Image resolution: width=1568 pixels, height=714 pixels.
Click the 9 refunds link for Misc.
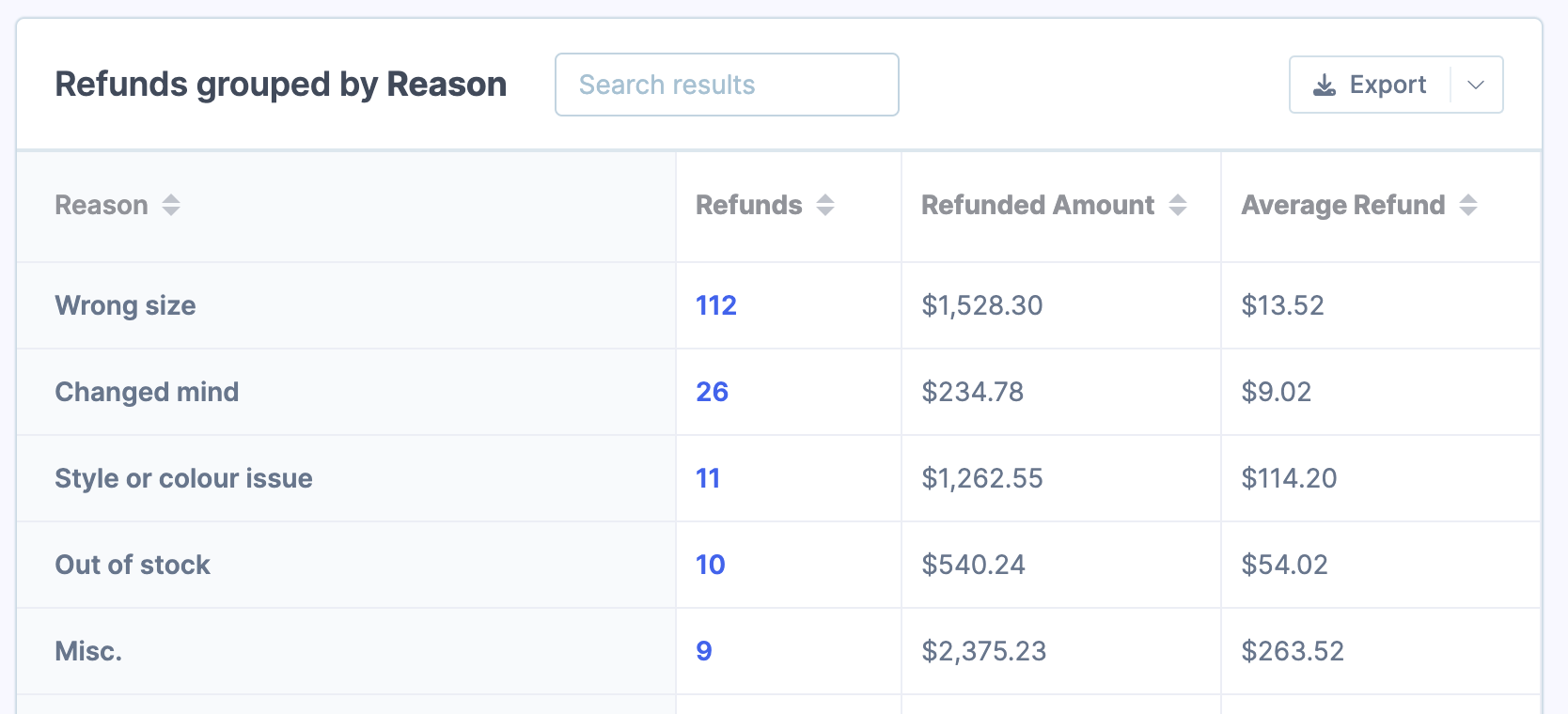703,650
